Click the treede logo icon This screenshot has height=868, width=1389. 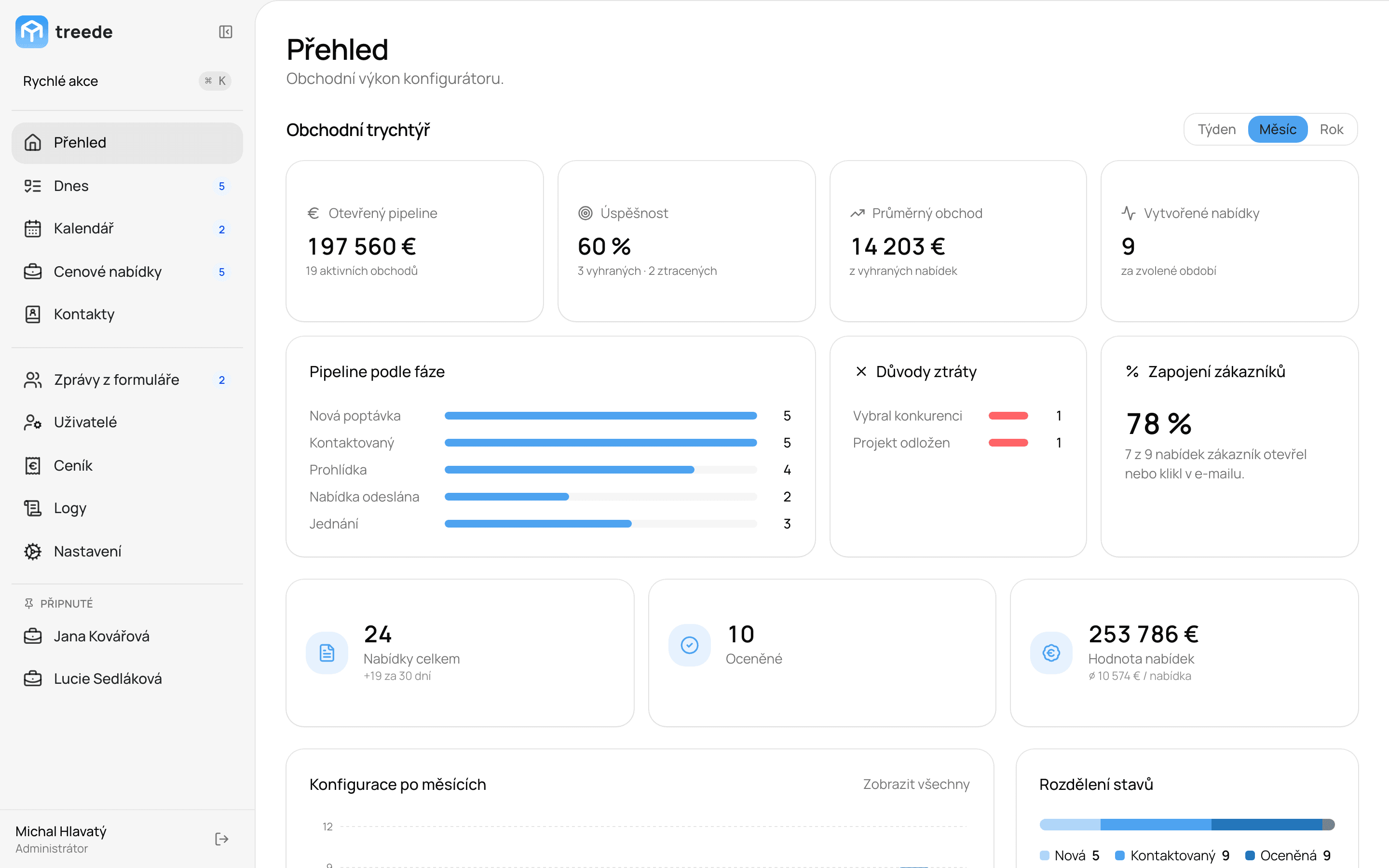pos(31,31)
